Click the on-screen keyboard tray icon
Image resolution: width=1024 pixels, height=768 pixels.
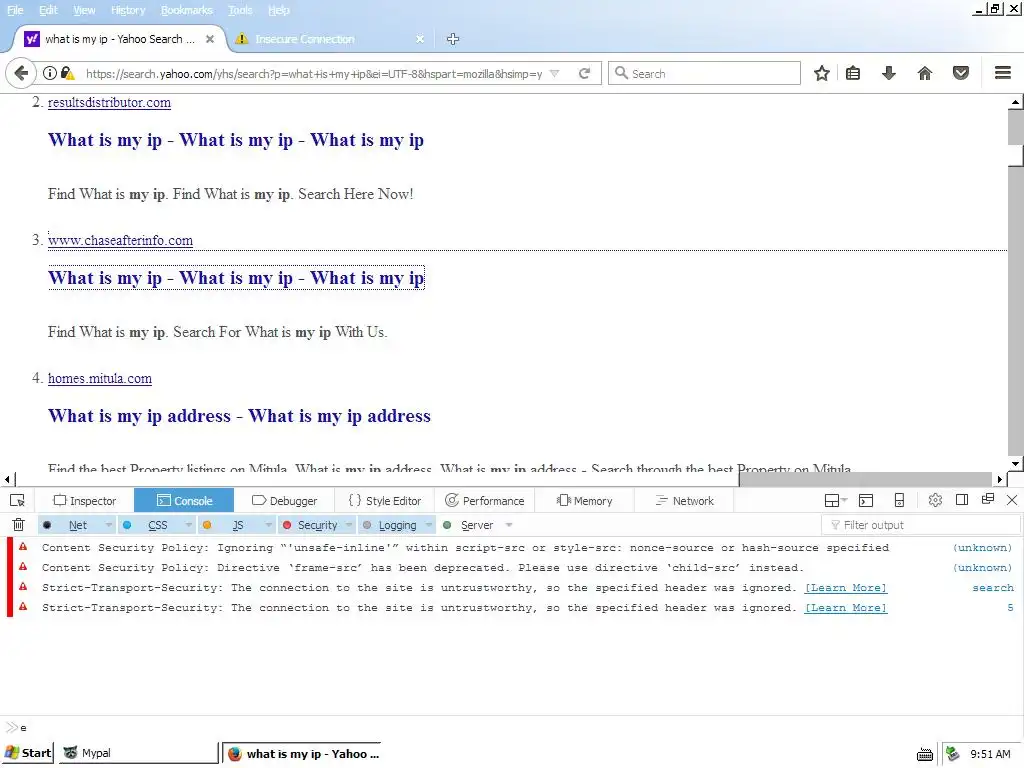point(925,755)
